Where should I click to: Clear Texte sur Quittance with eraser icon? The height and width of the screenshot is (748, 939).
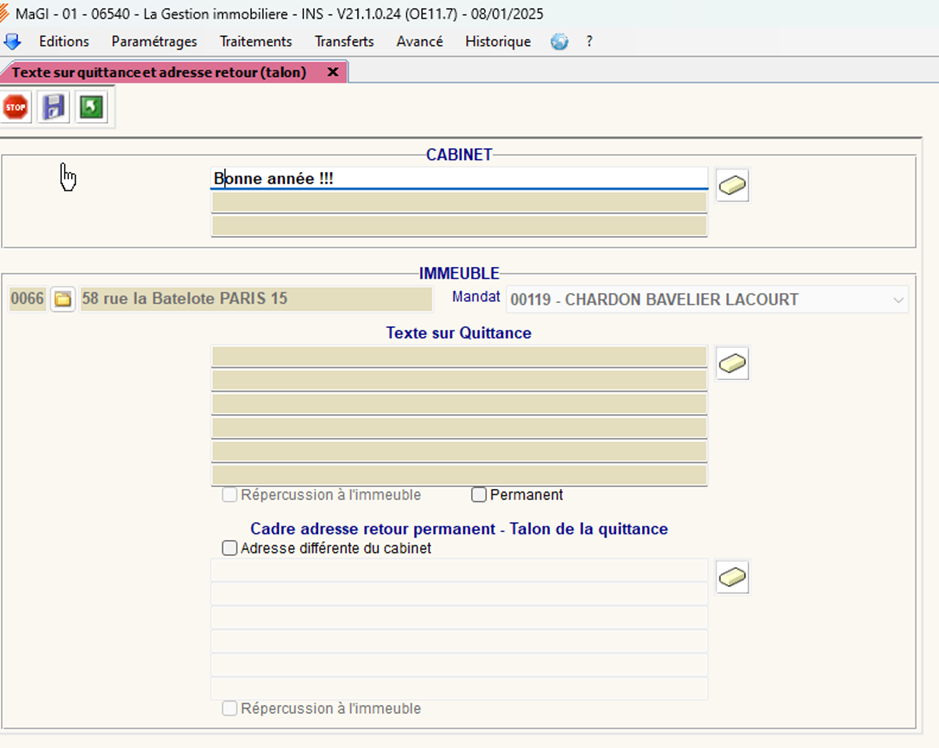click(x=732, y=364)
